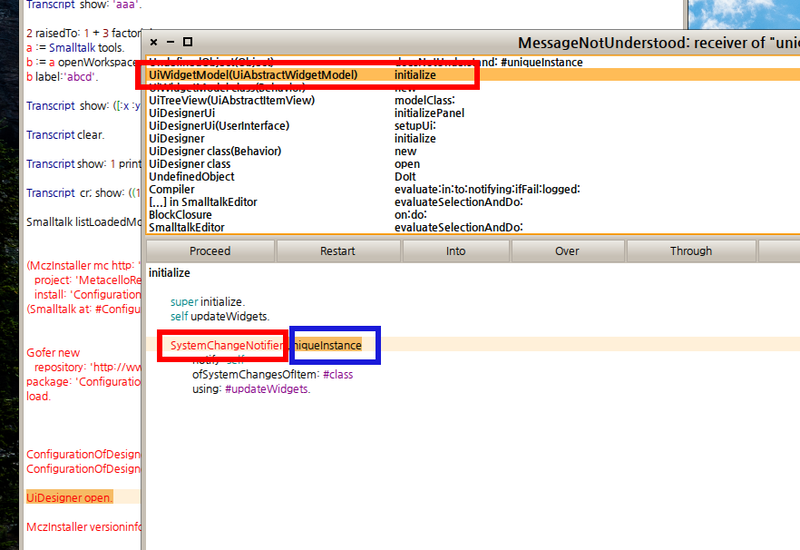This screenshot has width=800, height=550.
Task: Minimize the debugger window
Action: (170, 42)
